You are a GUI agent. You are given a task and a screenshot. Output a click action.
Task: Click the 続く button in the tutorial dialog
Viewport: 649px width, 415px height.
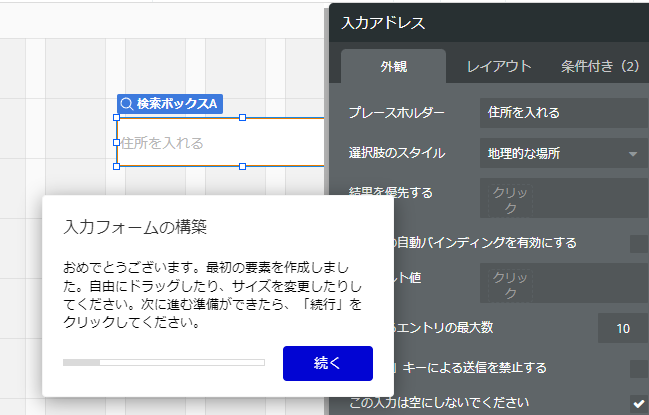[328, 363]
